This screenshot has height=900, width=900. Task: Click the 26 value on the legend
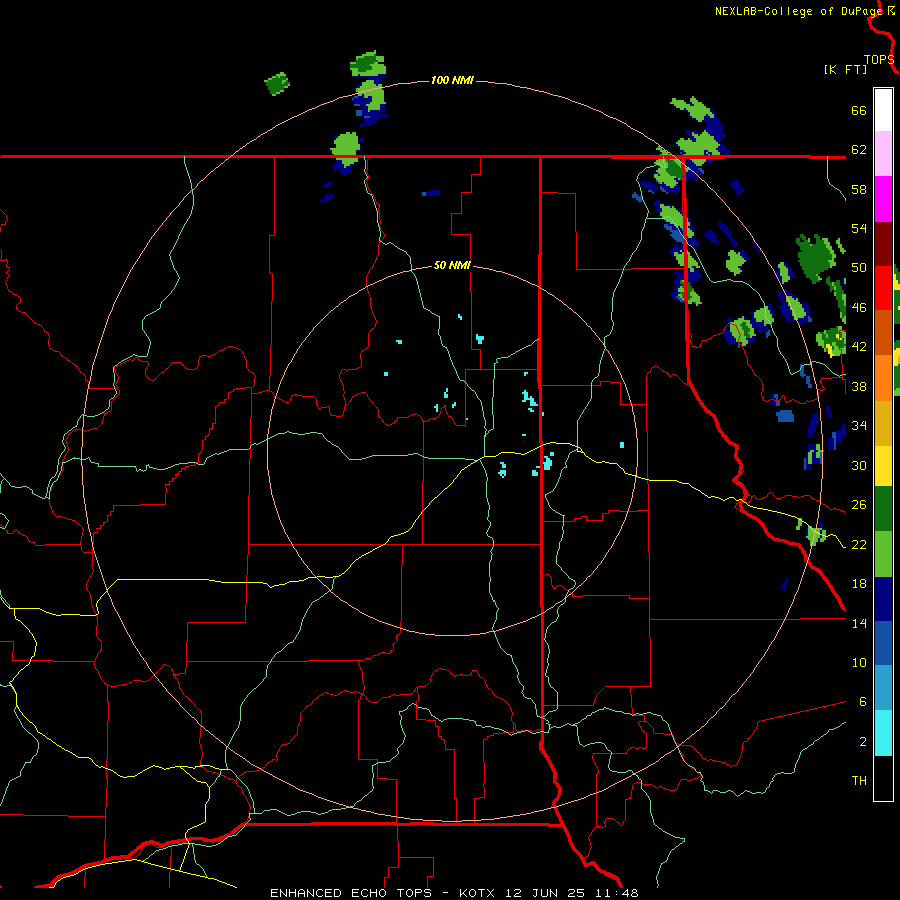click(859, 505)
